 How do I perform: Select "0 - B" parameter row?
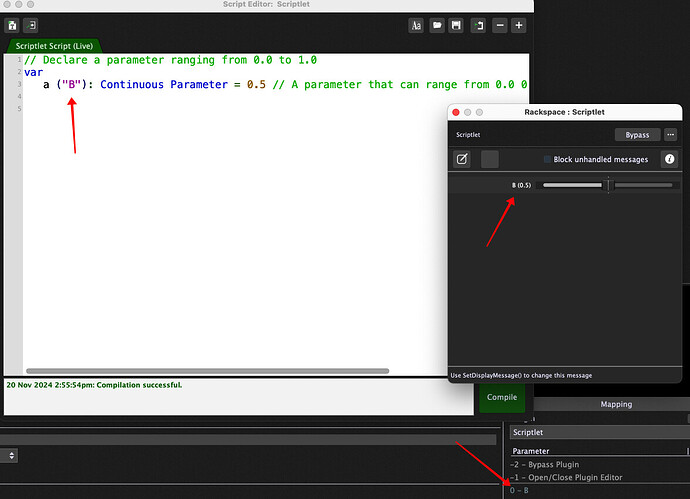[519, 490]
